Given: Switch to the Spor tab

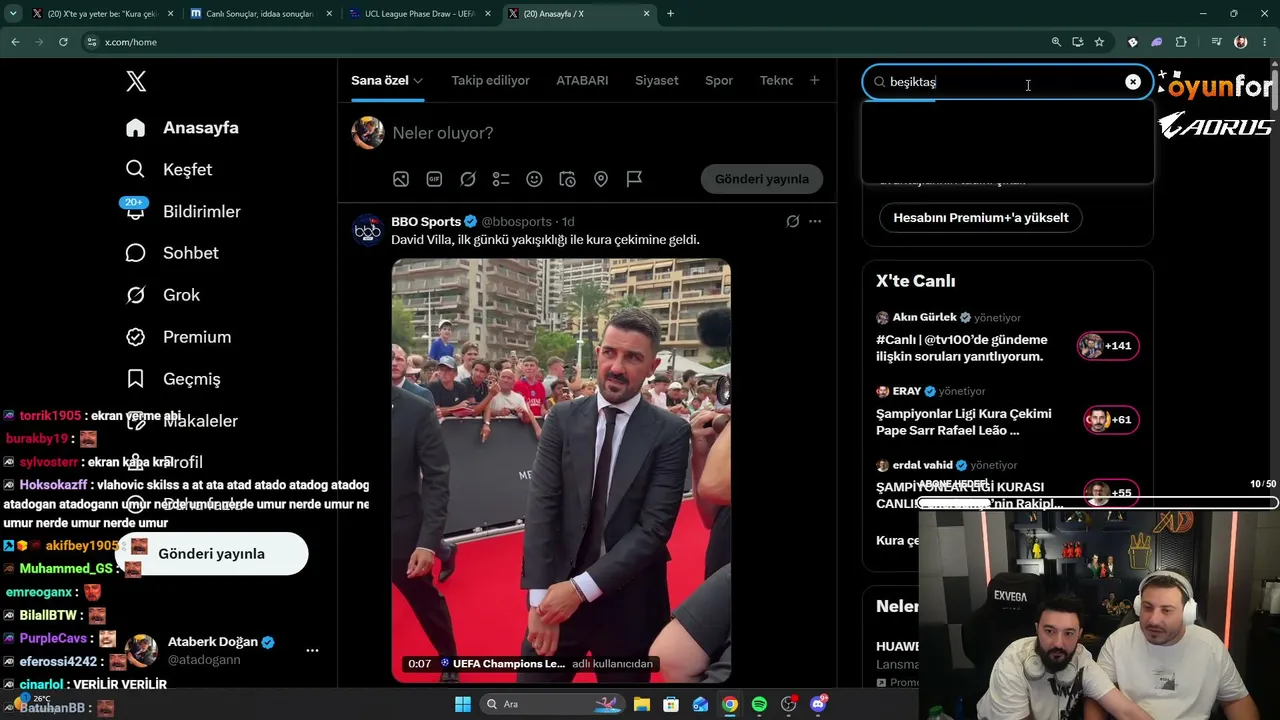Looking at the screenshot, I should point(719,81).
